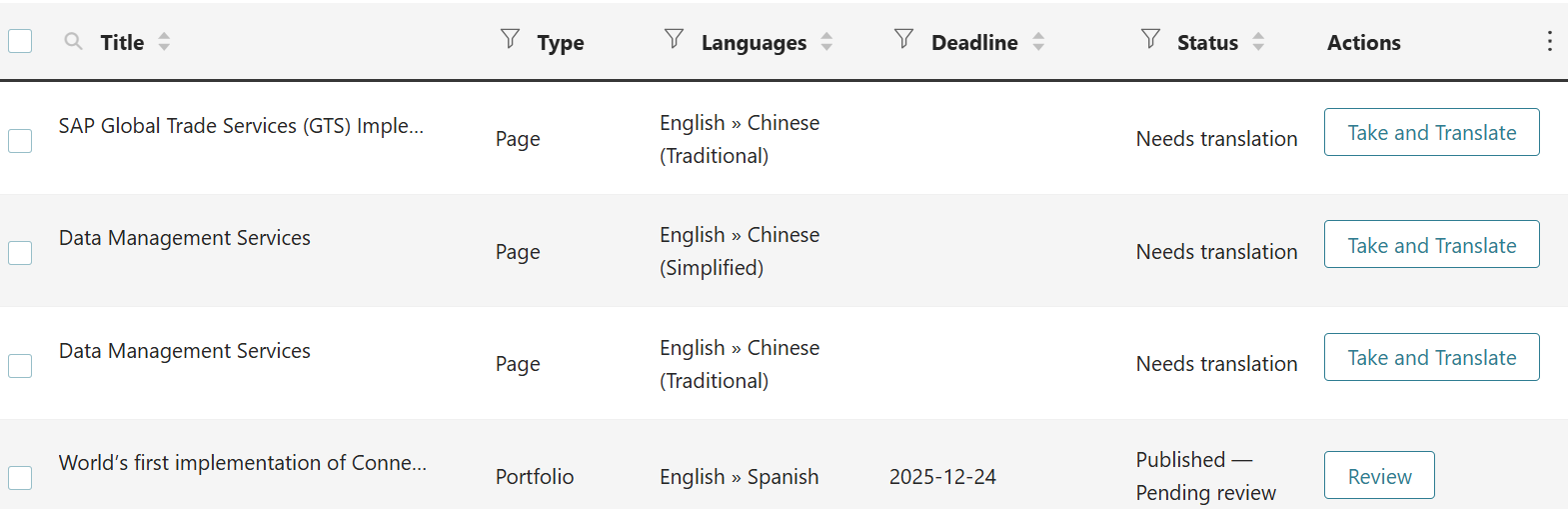Take and Translate the Chinese (Simplified) job

click(1431, 245)
